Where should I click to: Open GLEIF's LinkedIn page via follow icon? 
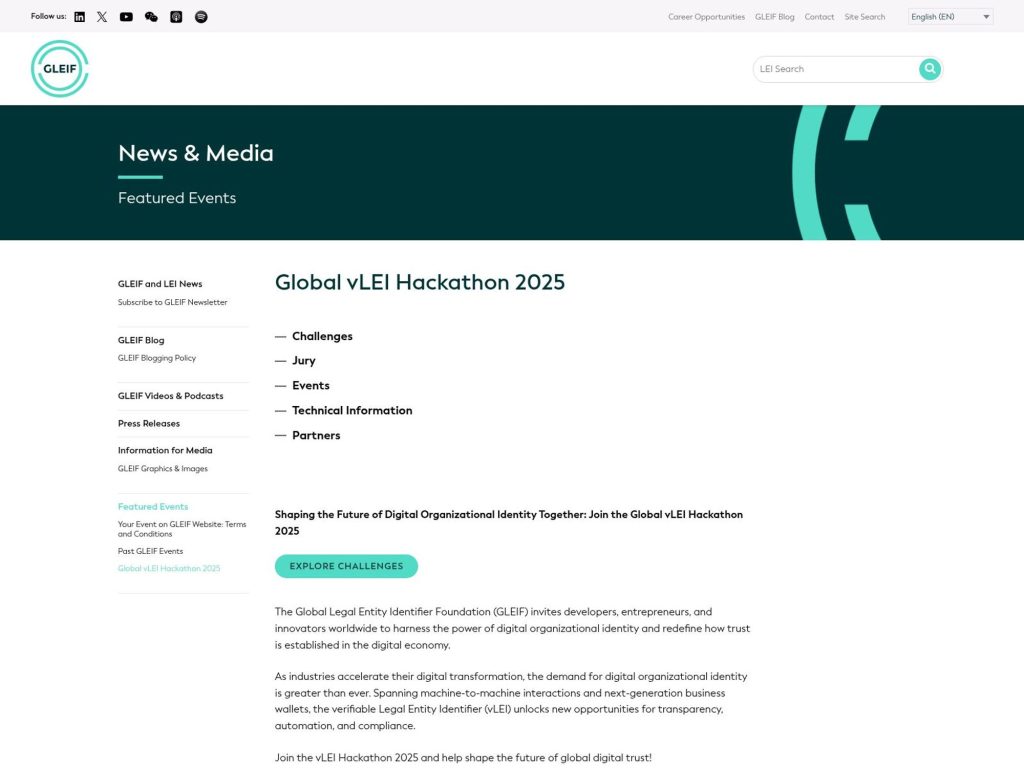[80, 16]
